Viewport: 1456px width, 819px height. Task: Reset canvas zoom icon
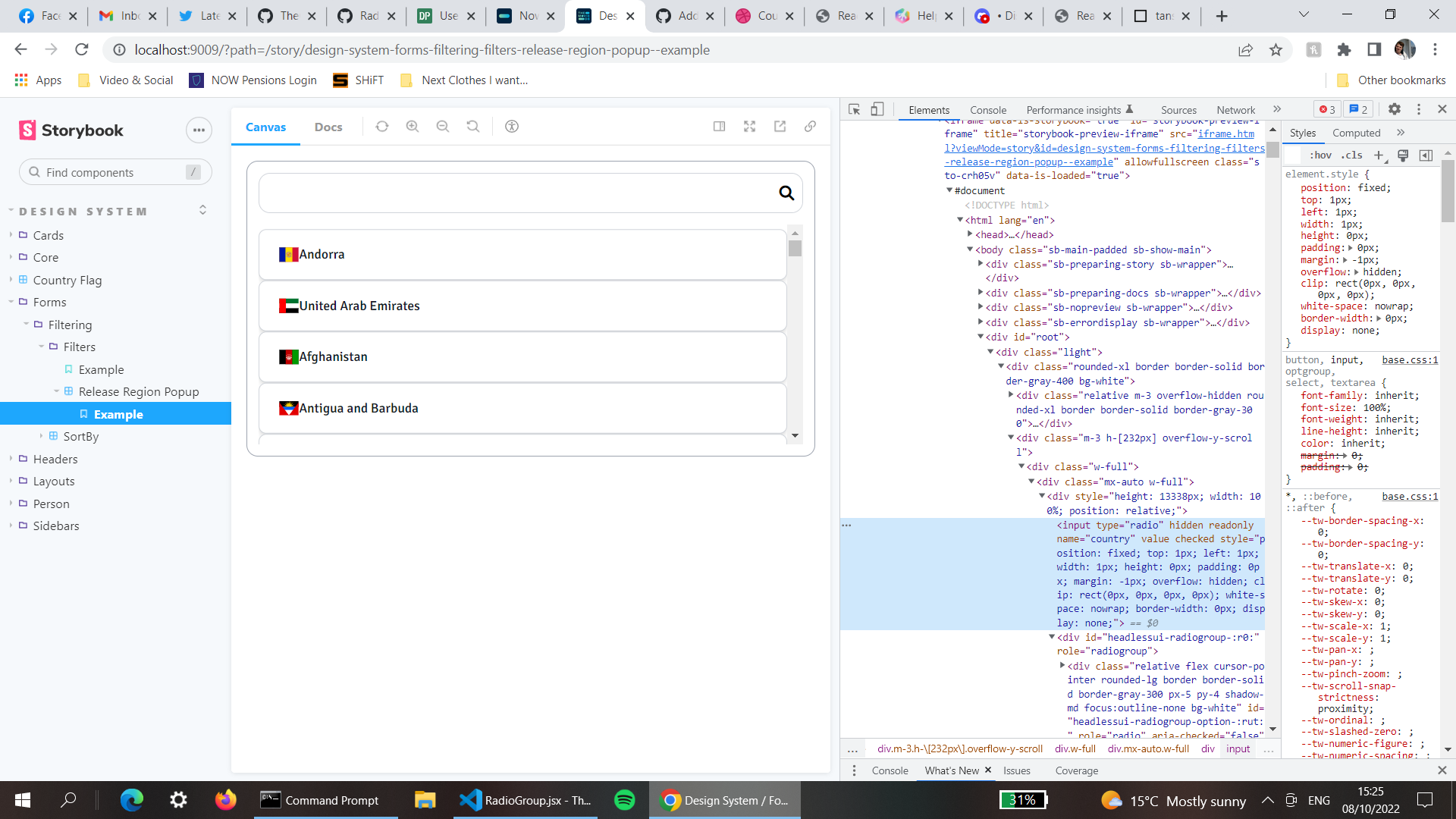pyautogui.click(x=473, y=127)
